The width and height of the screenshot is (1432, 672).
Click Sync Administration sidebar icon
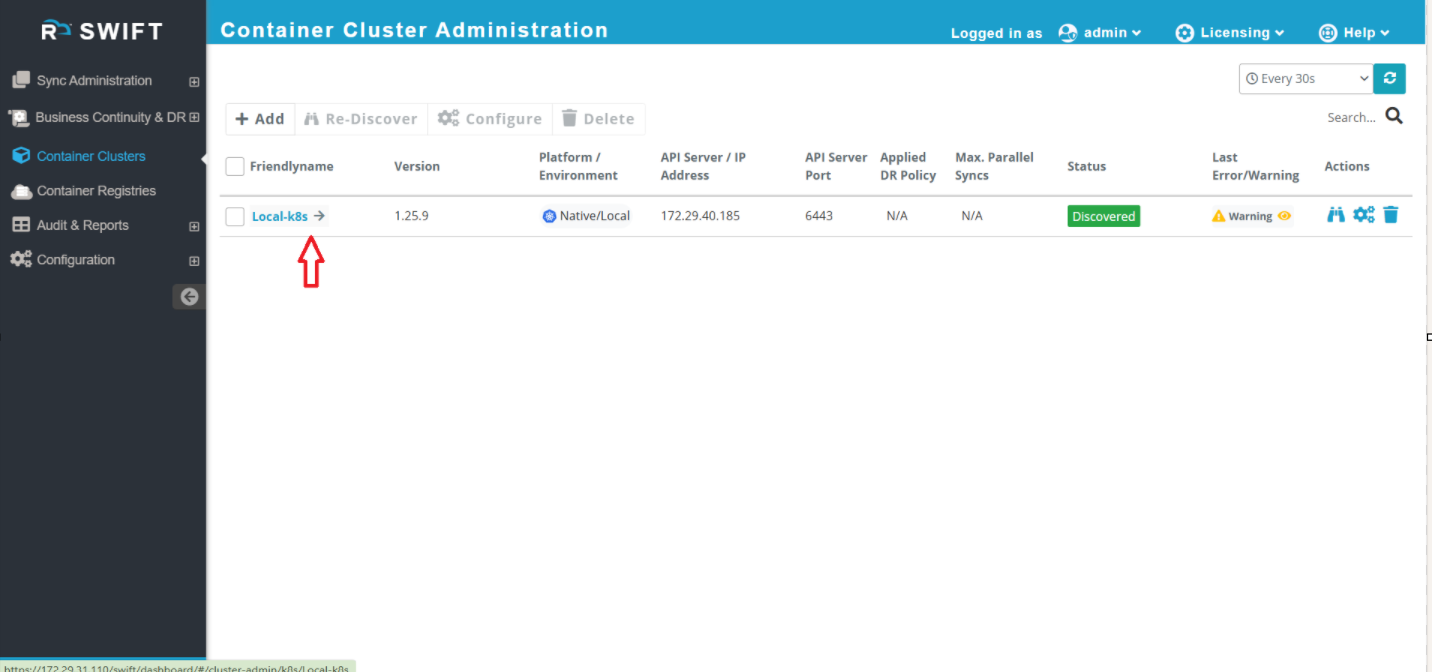20,80
